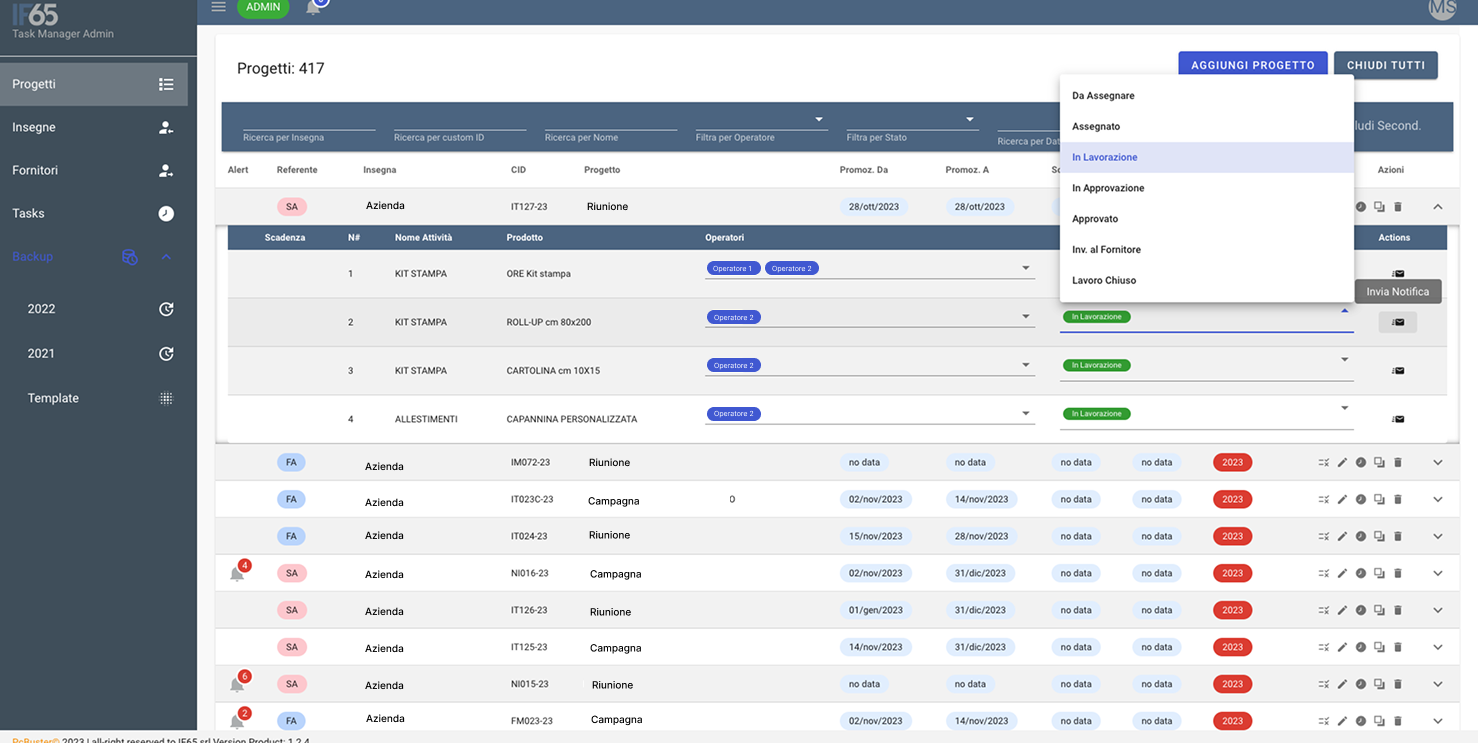The width and height of the screenshot is (1478, 743).
Task: Click the AGGIUNGI PROGETTO button
Action: [x=1253, y=65]
